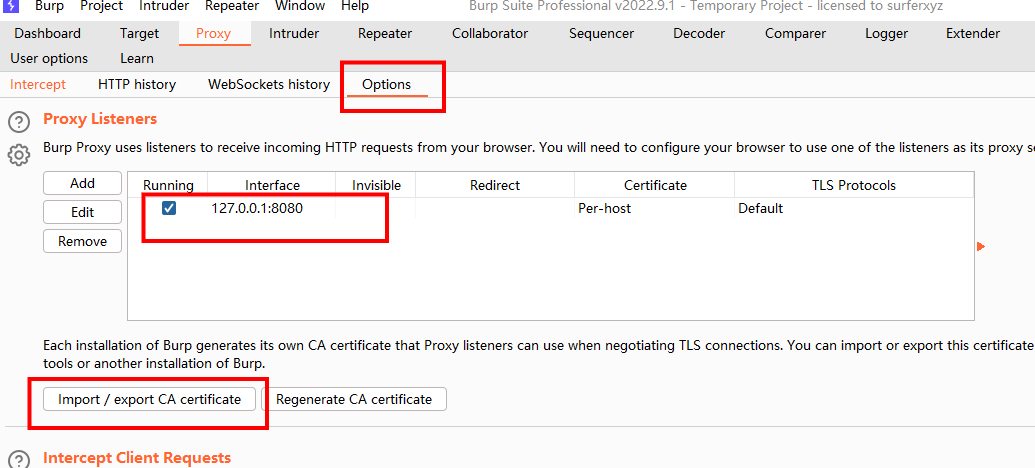
Task: Go to the Dashboard tab
Action: [x=48, y=33]
